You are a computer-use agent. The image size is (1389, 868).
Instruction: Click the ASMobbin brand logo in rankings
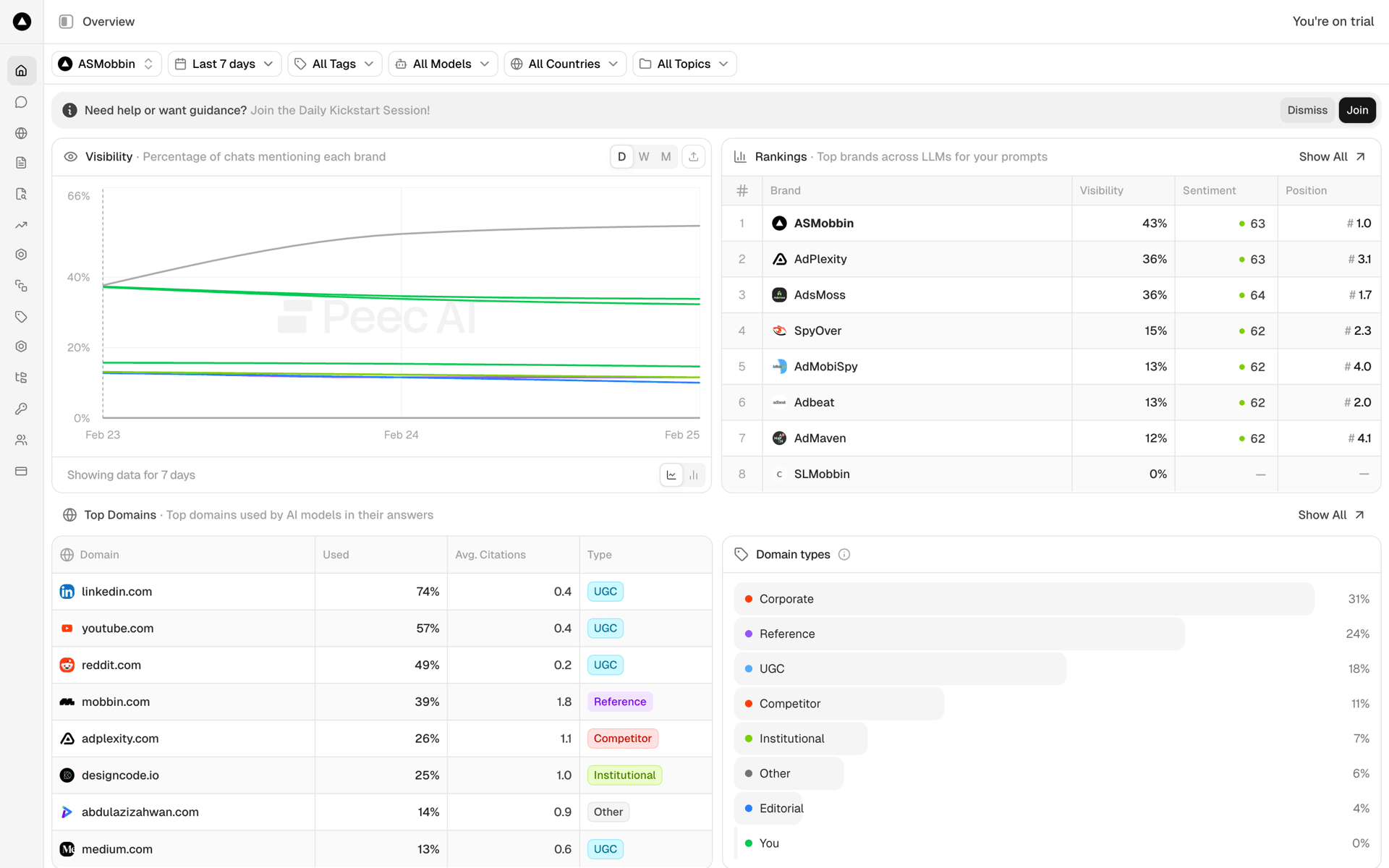(779, 224)
